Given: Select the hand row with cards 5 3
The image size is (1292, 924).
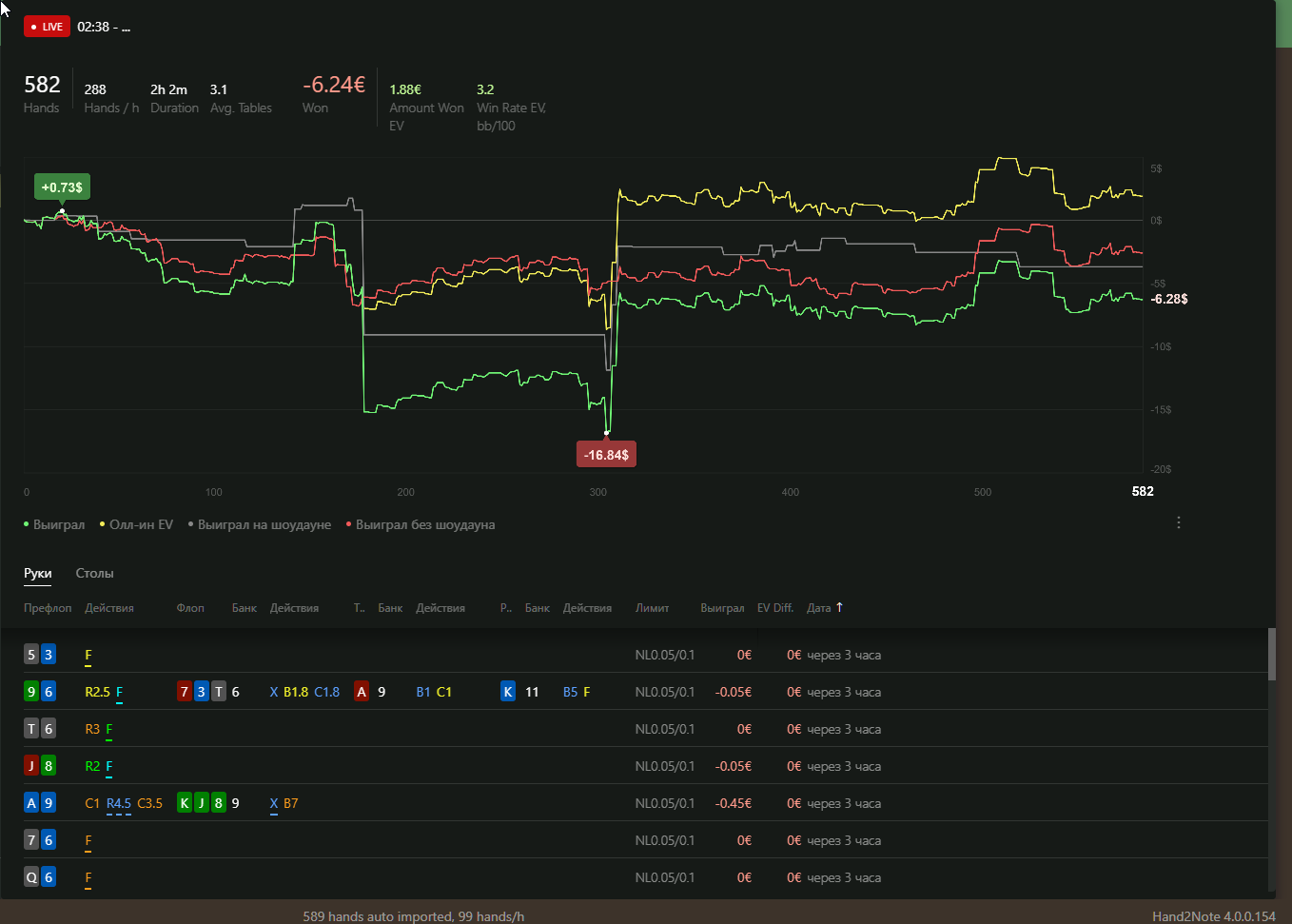Looking at the screenshot, I should click(x=634, y=655).
